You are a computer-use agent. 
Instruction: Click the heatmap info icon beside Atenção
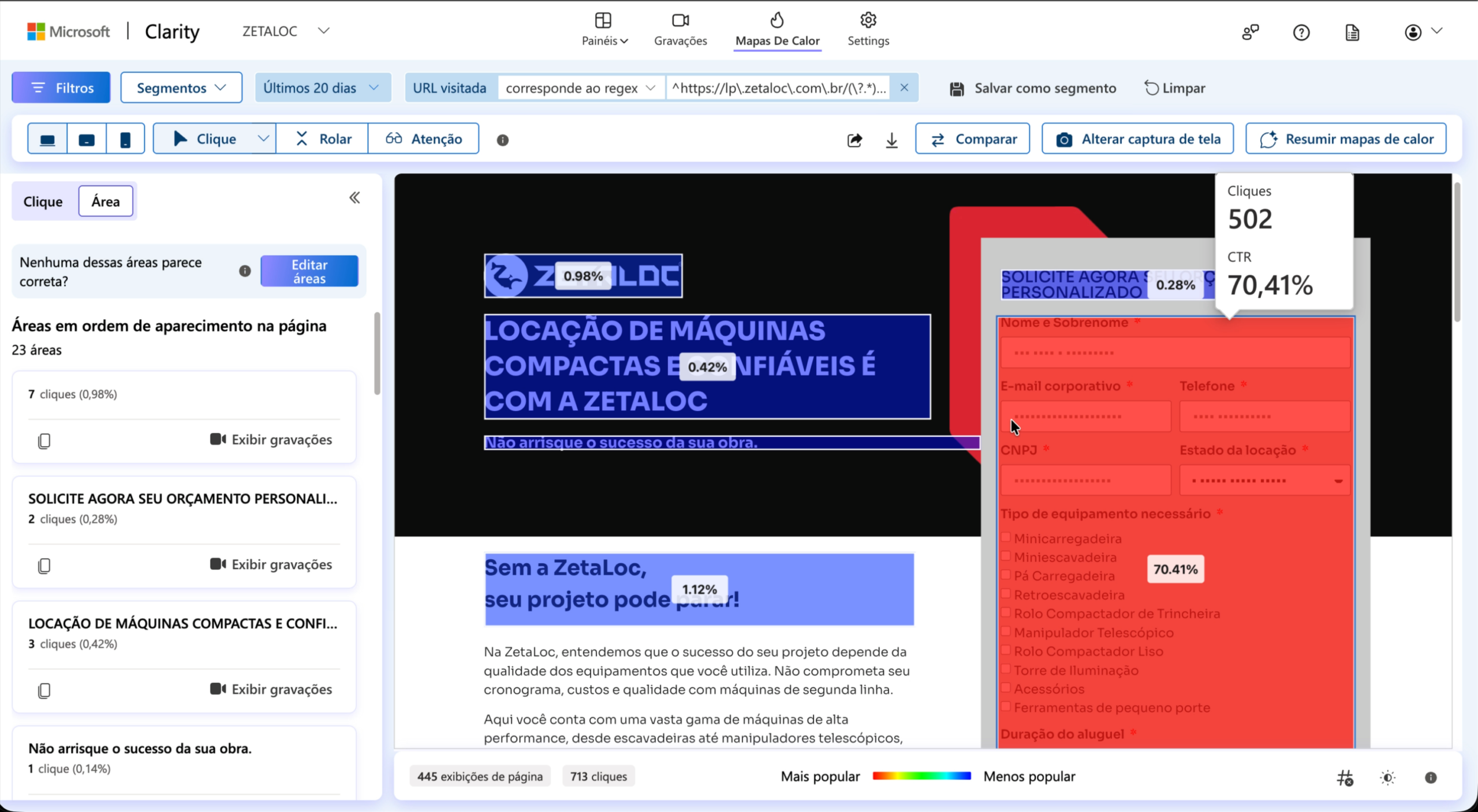503,140
